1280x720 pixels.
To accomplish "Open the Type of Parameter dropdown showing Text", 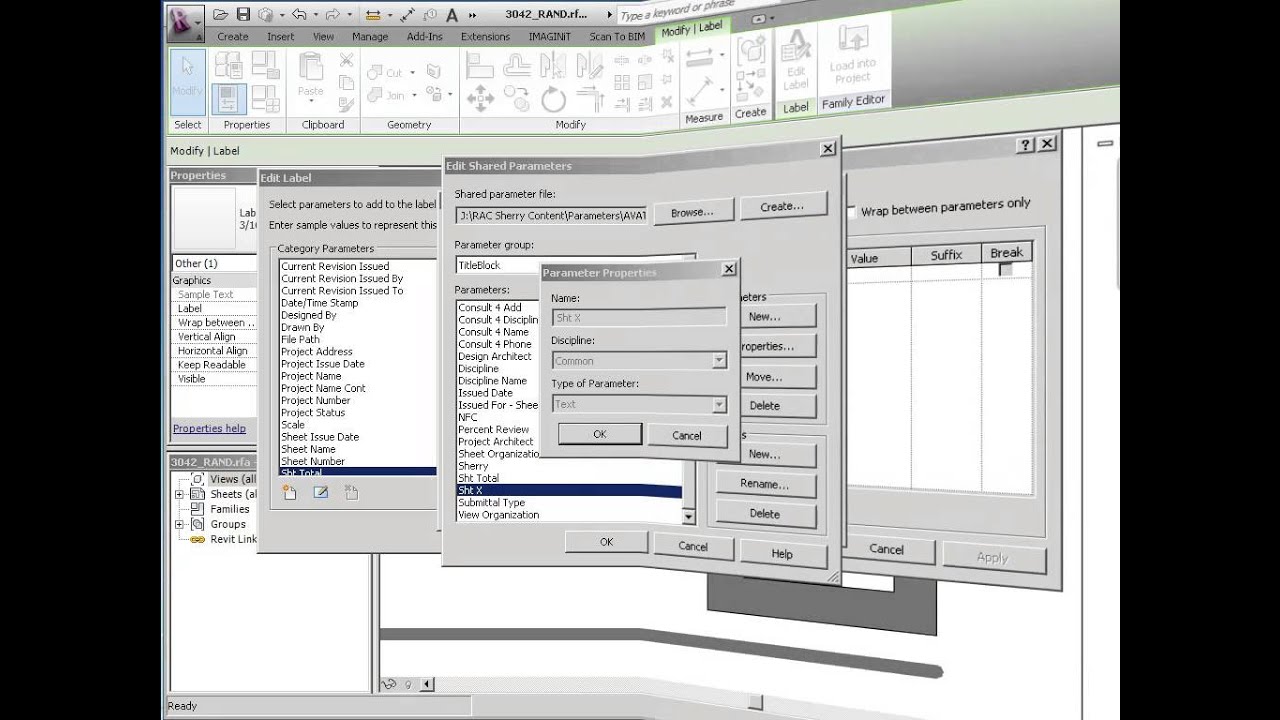I will (x=718, y=404).
